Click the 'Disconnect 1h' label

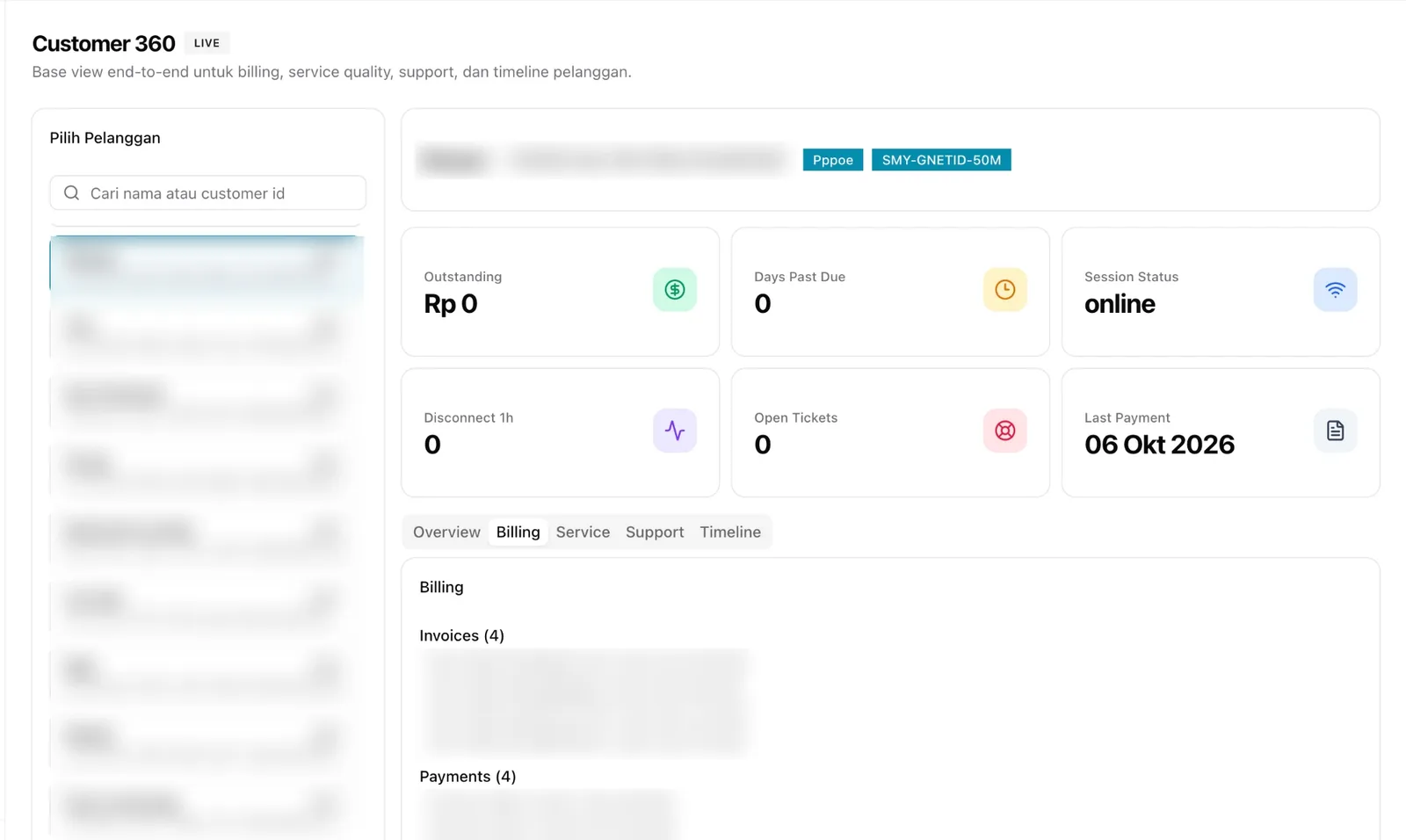(468, 418)
